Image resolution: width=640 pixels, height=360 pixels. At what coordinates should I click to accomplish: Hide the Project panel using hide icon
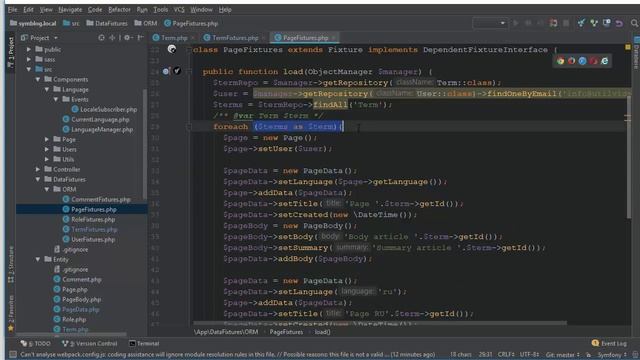(x=140, y=38)
